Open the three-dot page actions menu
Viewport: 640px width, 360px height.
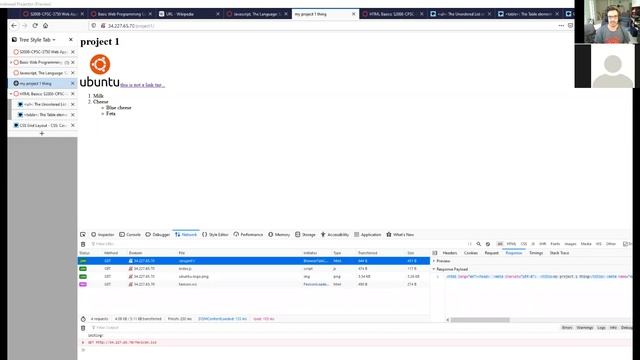[x=561, y=25]
